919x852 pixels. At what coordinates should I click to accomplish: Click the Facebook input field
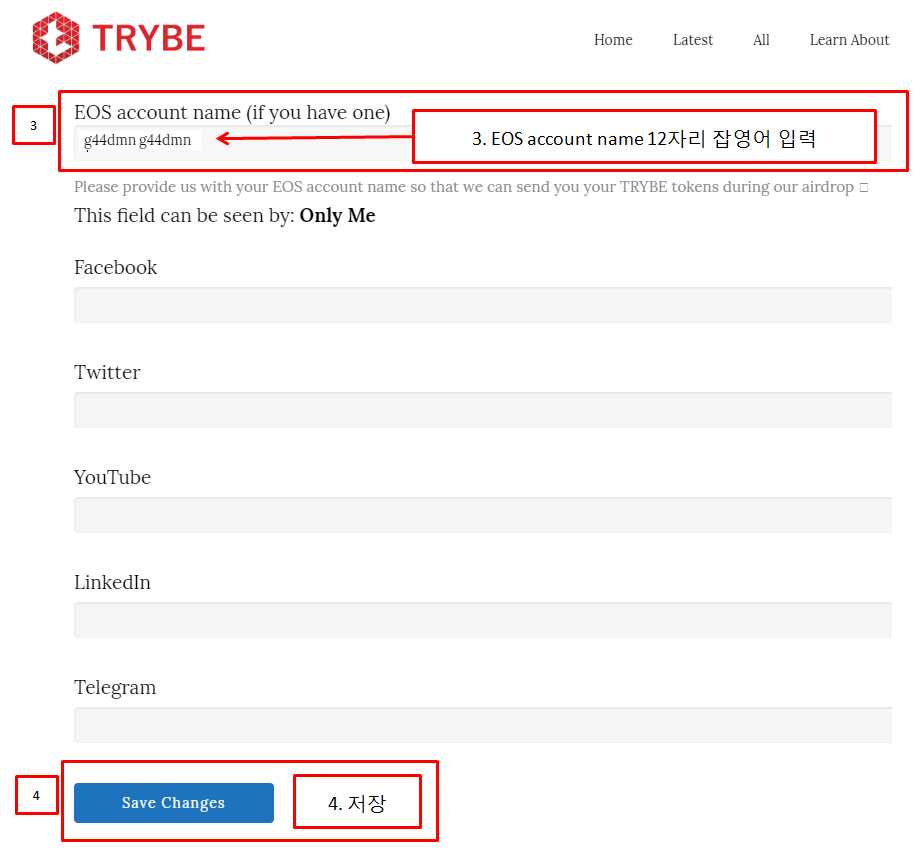click(483, 305)
